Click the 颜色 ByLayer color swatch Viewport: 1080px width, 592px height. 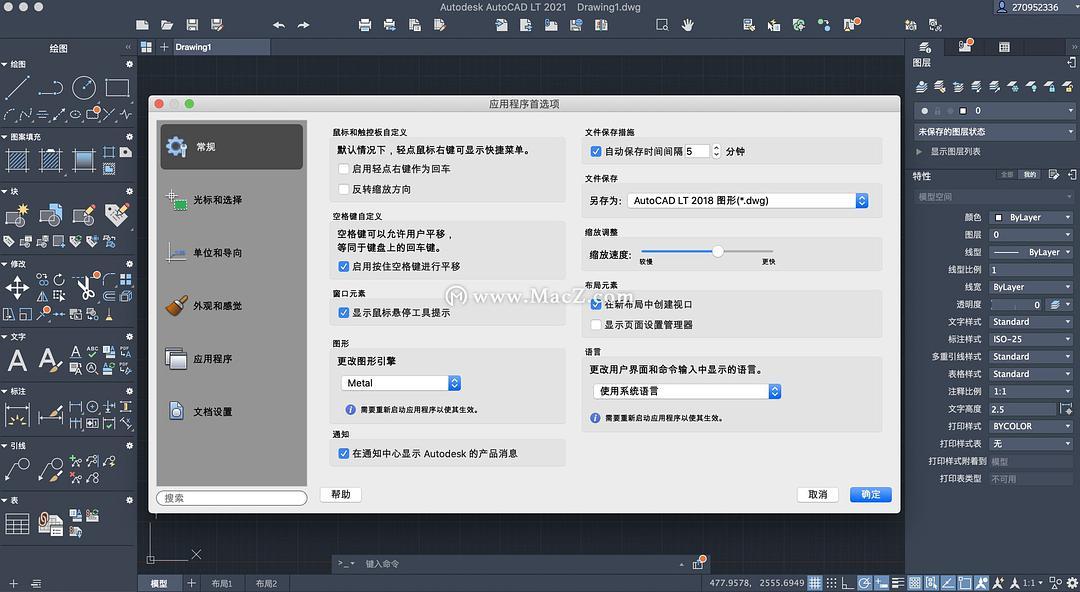[x=998, y=217]
